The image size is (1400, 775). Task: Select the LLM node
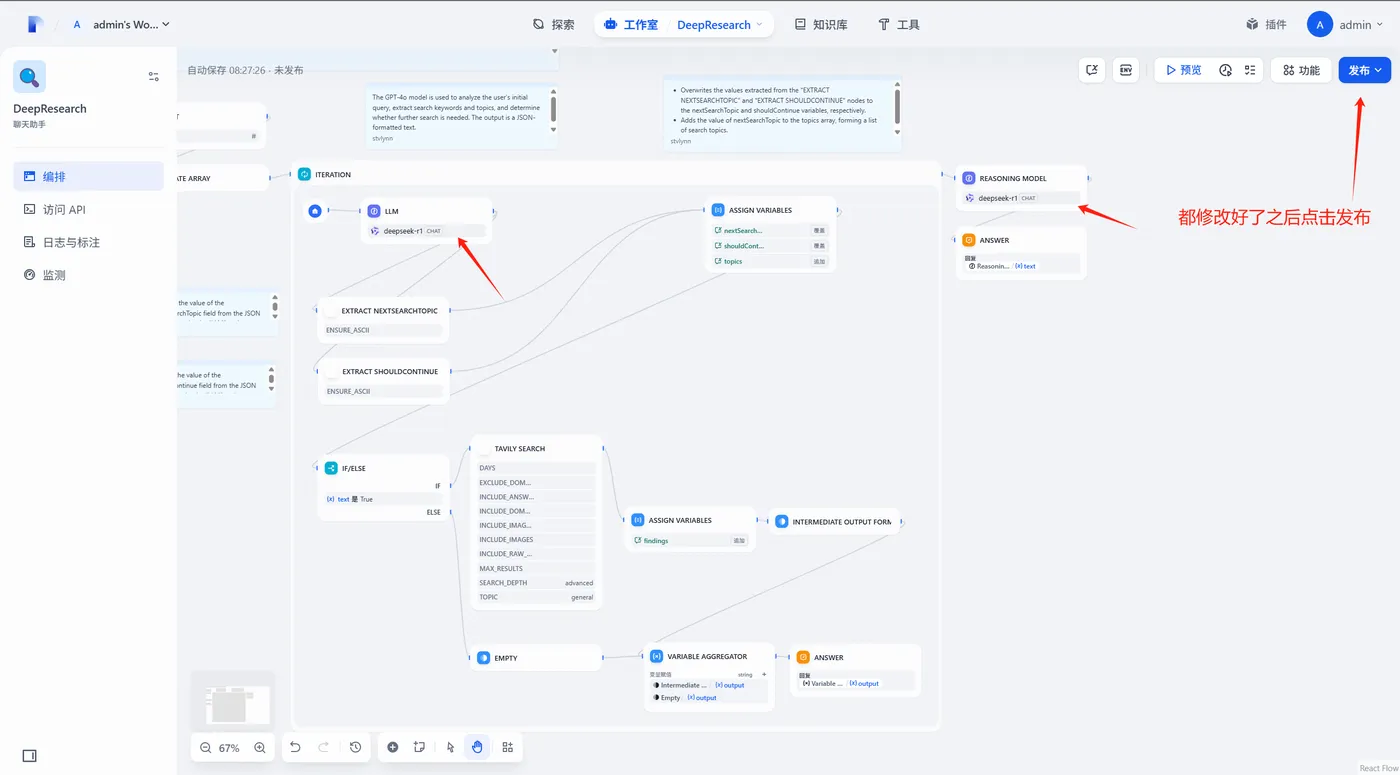(x=427, y=220)
